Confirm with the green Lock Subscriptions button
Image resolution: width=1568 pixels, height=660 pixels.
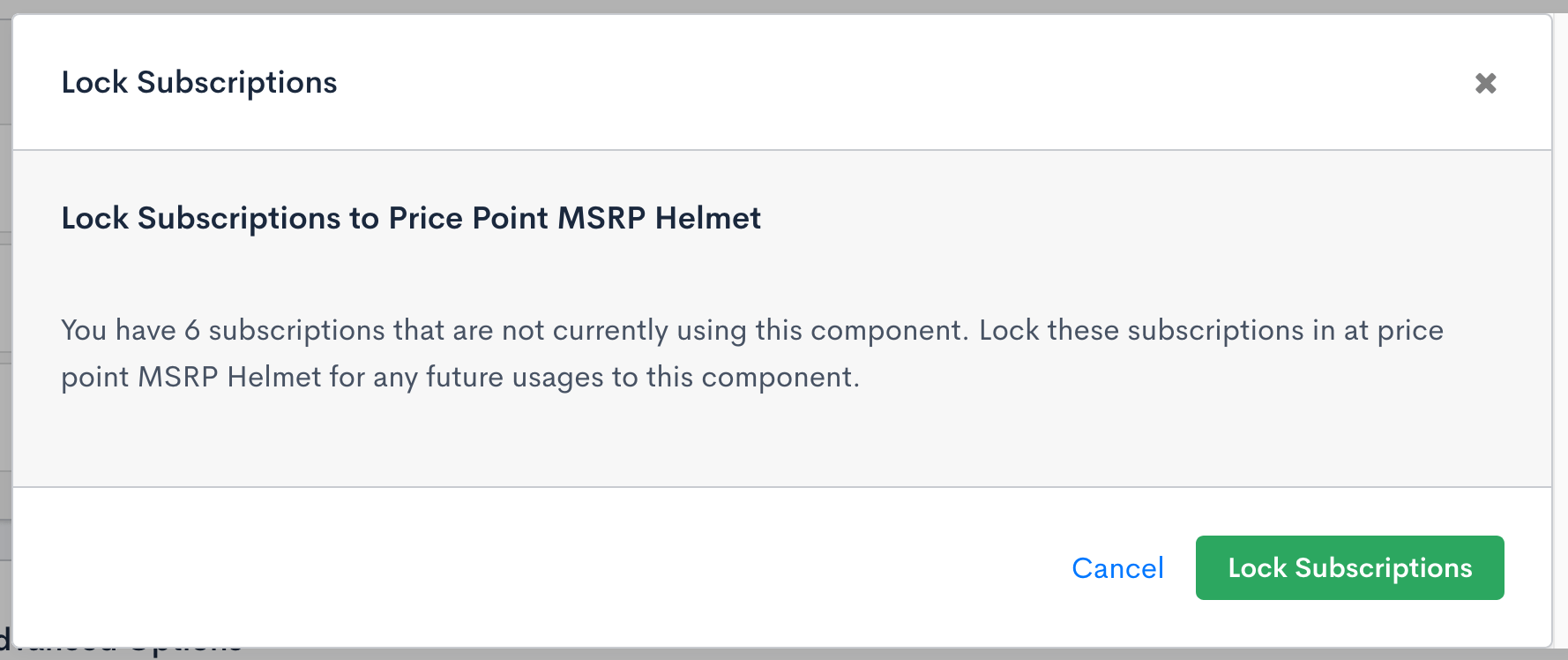1349,568
